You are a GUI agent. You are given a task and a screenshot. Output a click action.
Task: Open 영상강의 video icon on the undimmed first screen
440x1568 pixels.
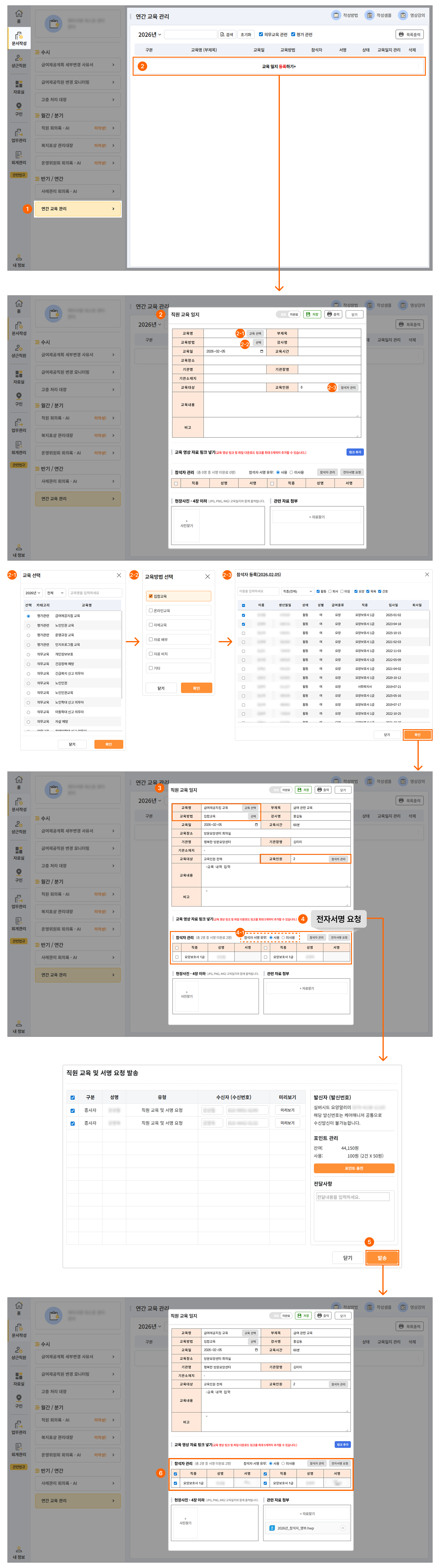pyautogui.click(x=403, y=15)
